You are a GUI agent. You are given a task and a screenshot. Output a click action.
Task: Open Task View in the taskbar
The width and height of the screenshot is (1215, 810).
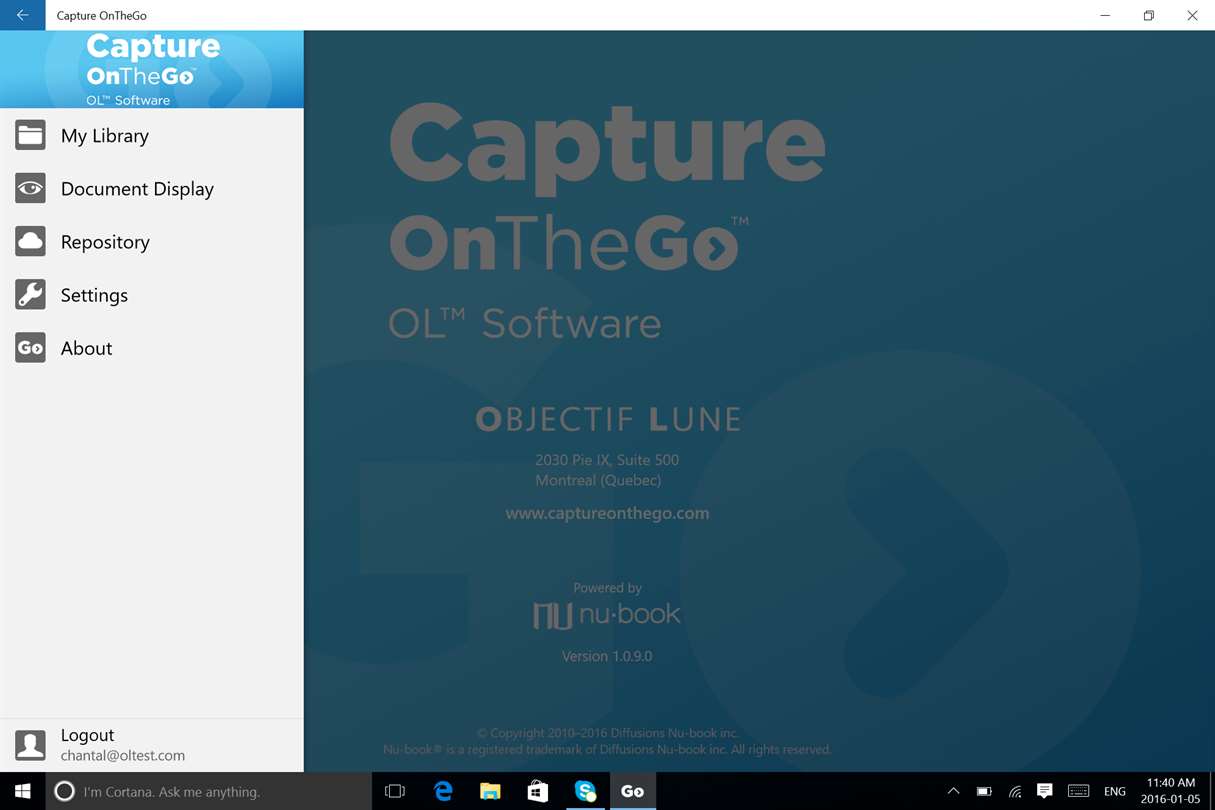pos(395,791)
